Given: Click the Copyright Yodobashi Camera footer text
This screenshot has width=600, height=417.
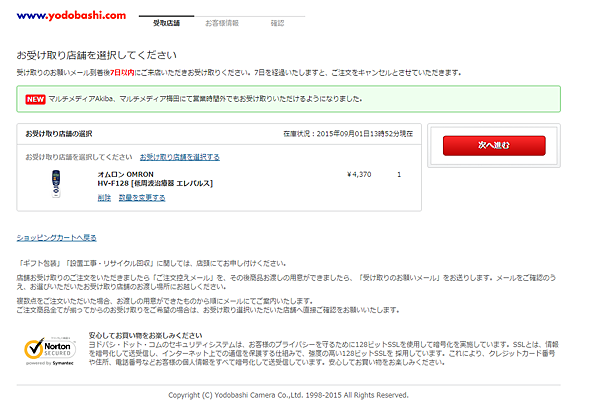Looking at the screenshot, I should point(288,395).
